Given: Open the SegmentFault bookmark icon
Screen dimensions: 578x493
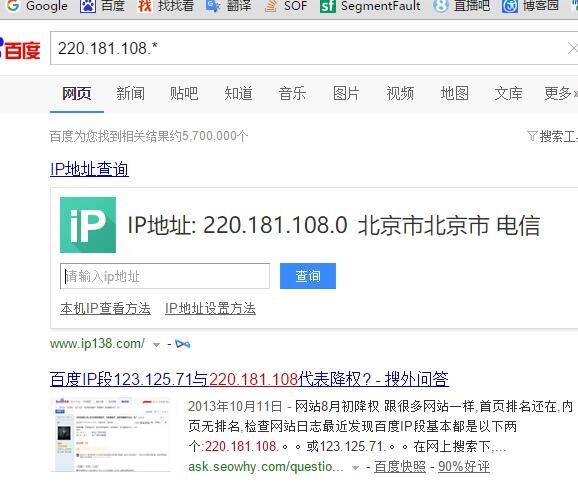Looking at the screenshot, I should click(x=328, y=6).
